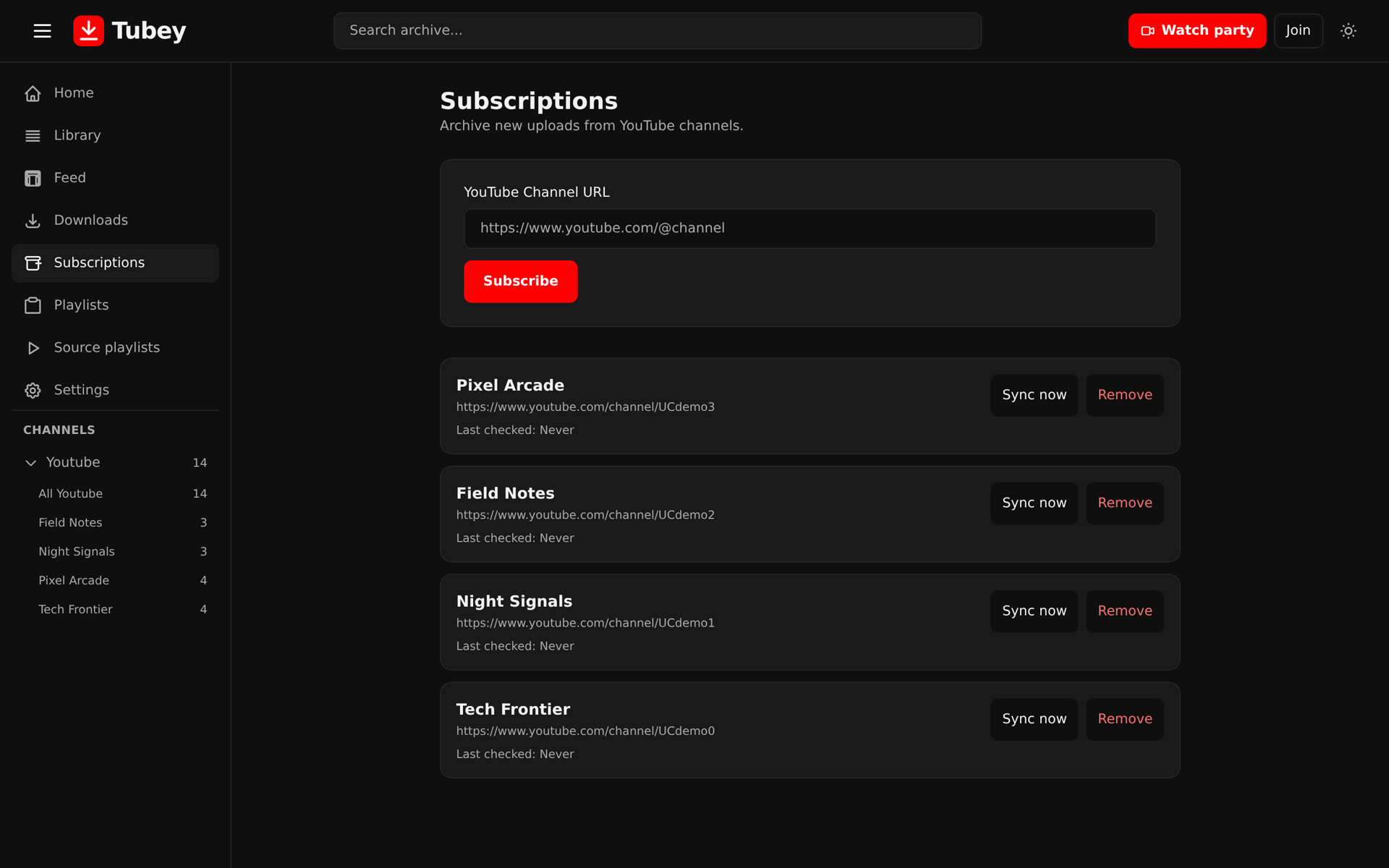This screenshot has height=868, width=1389.
Task: Click the Settings gear icon
Action: pyautogui.click(x=33, y=391)
